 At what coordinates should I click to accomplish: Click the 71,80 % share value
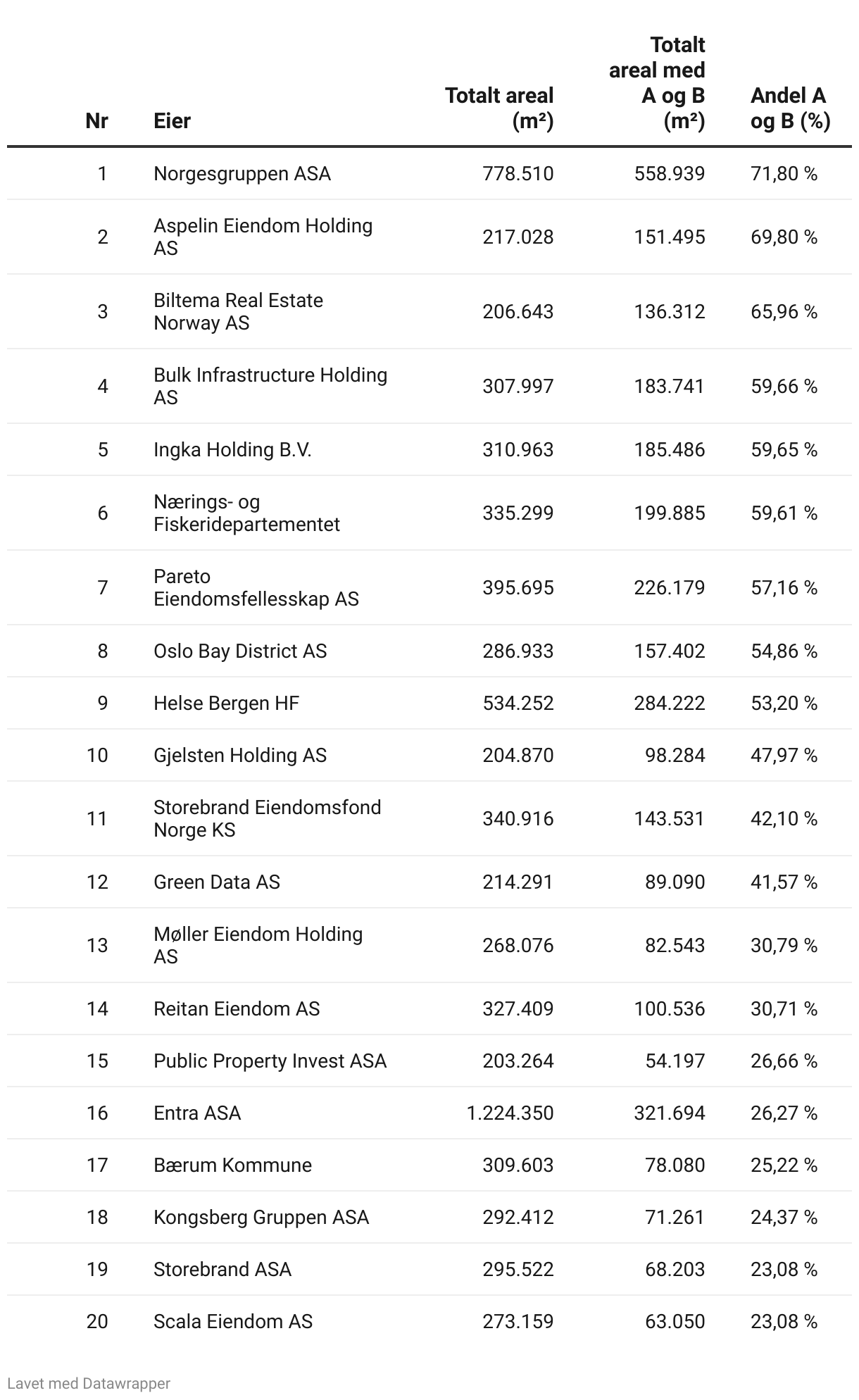pos(784,173)
